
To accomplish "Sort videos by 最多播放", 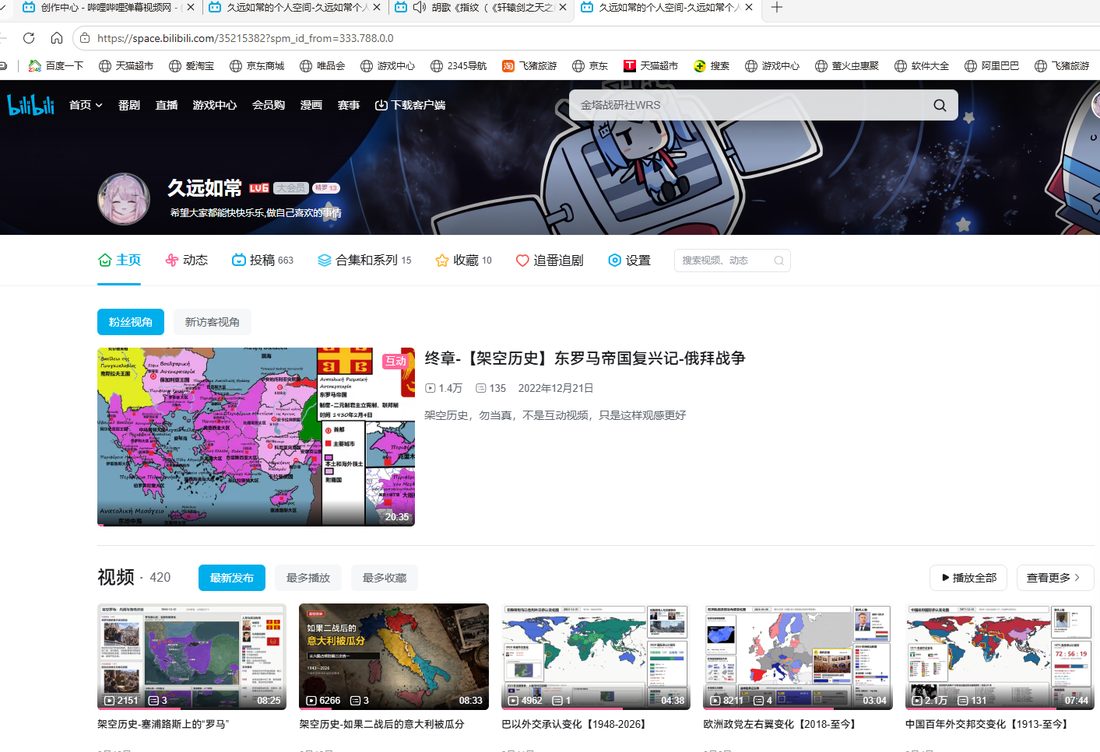I will tap(308, 578).
